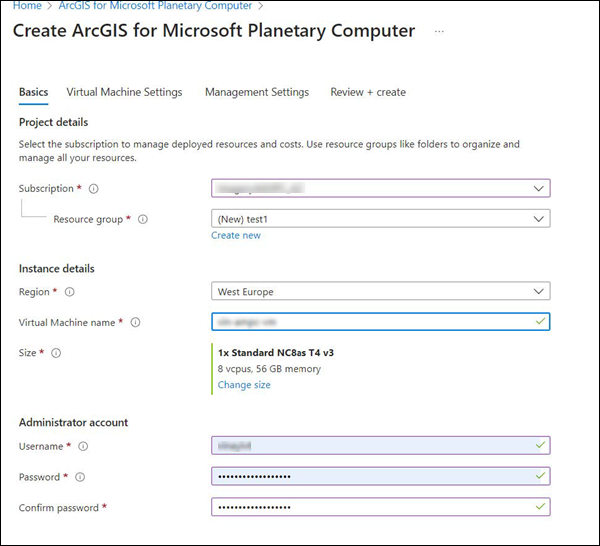Click the Password info icon
This screenshot has height=546, width=600.
click(x=80, y=477)
